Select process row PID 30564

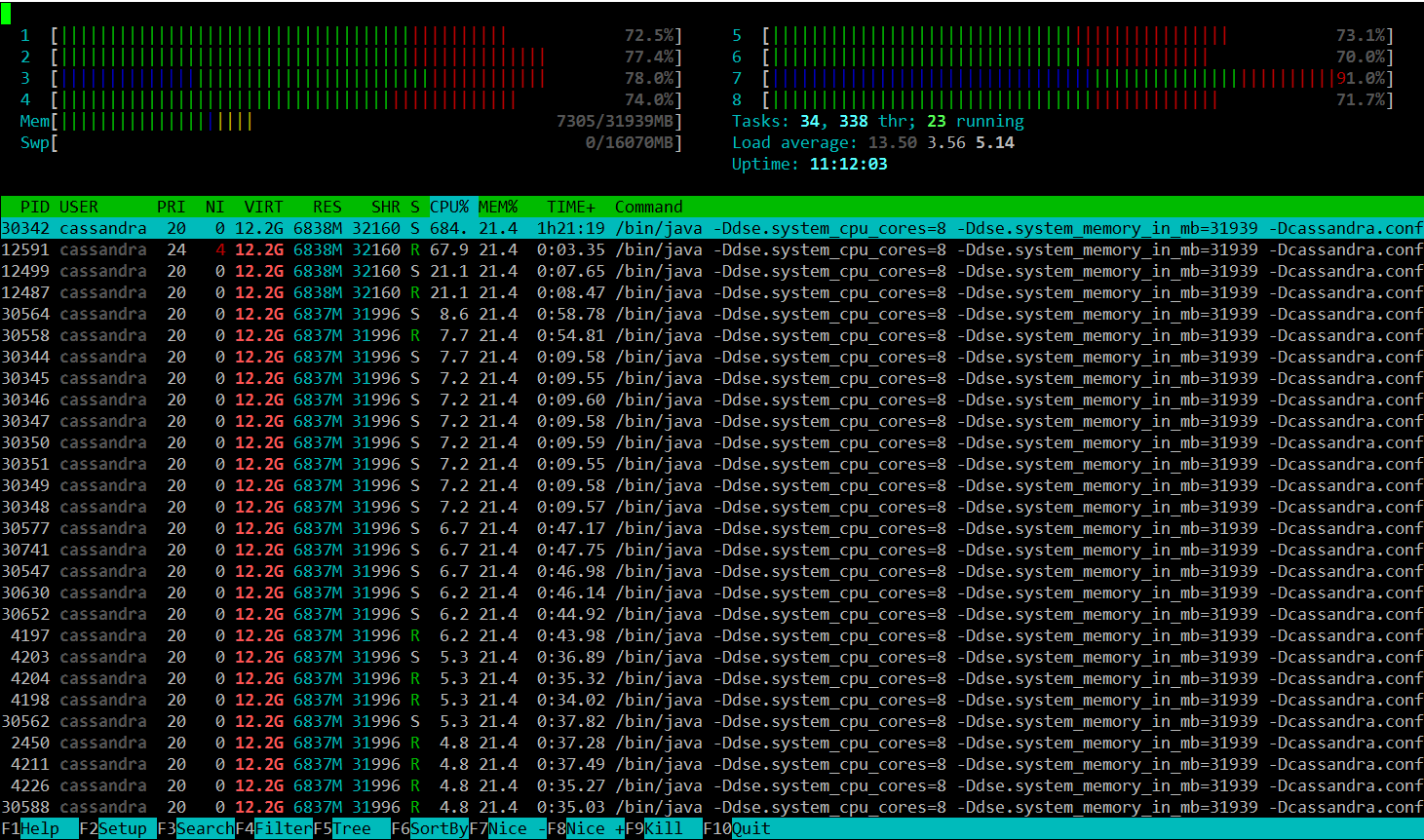712,314
